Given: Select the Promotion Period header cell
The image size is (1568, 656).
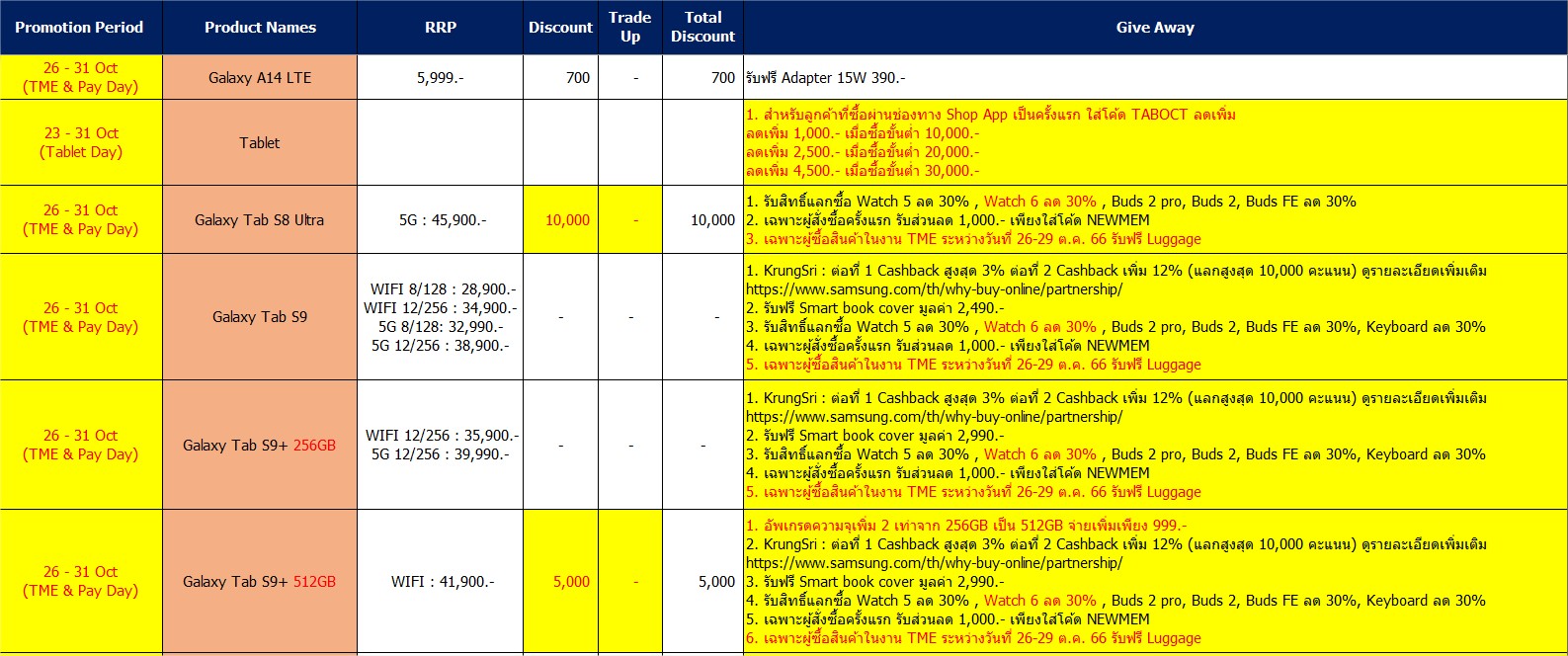Looking at the screenshot, I should tap(81, 28).
